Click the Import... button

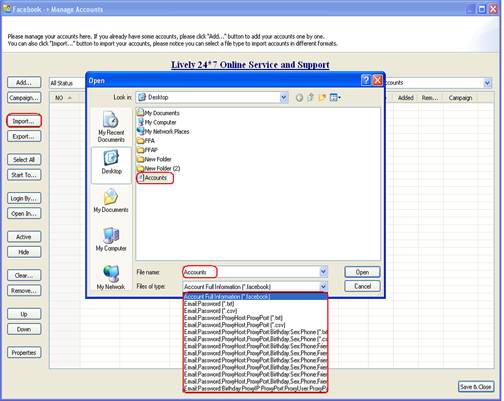click(24, 121)
